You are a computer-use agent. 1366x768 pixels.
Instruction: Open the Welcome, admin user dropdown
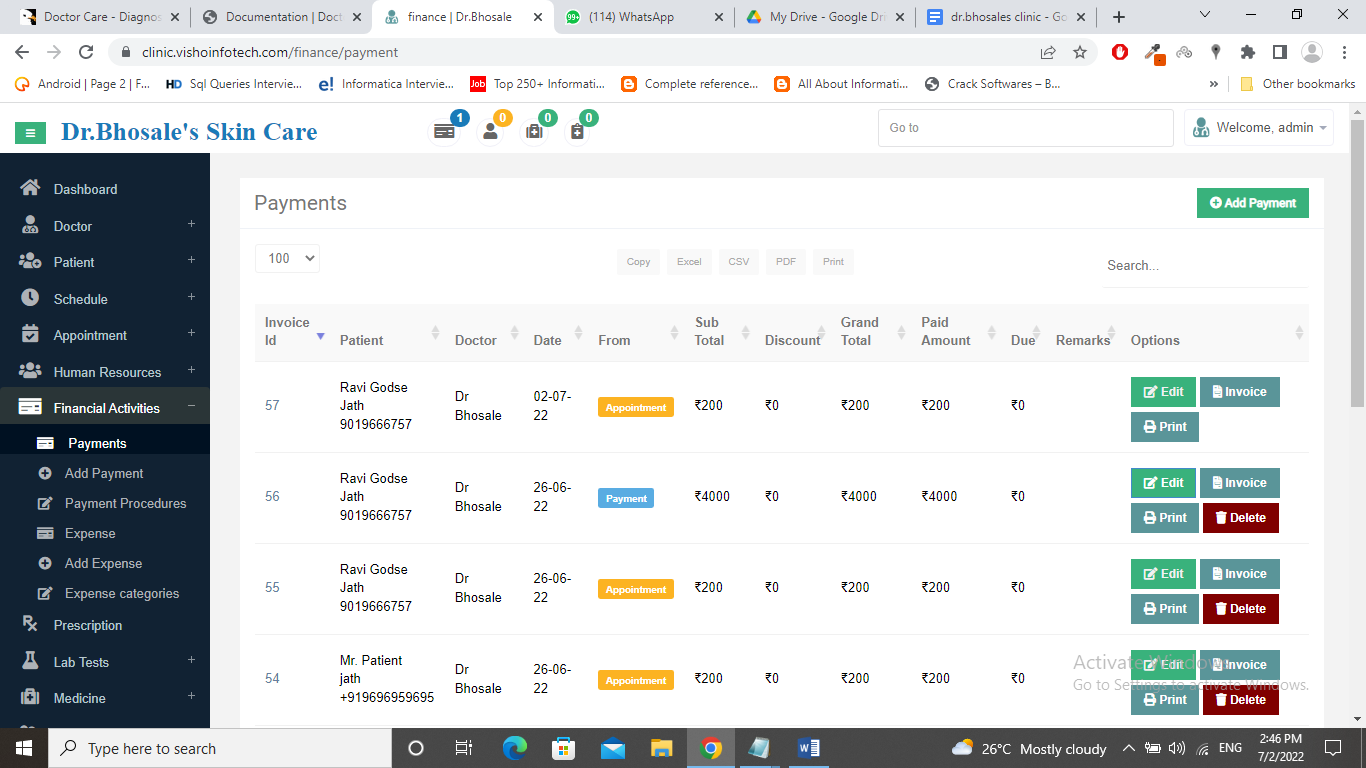click(x=1260, y=128)
